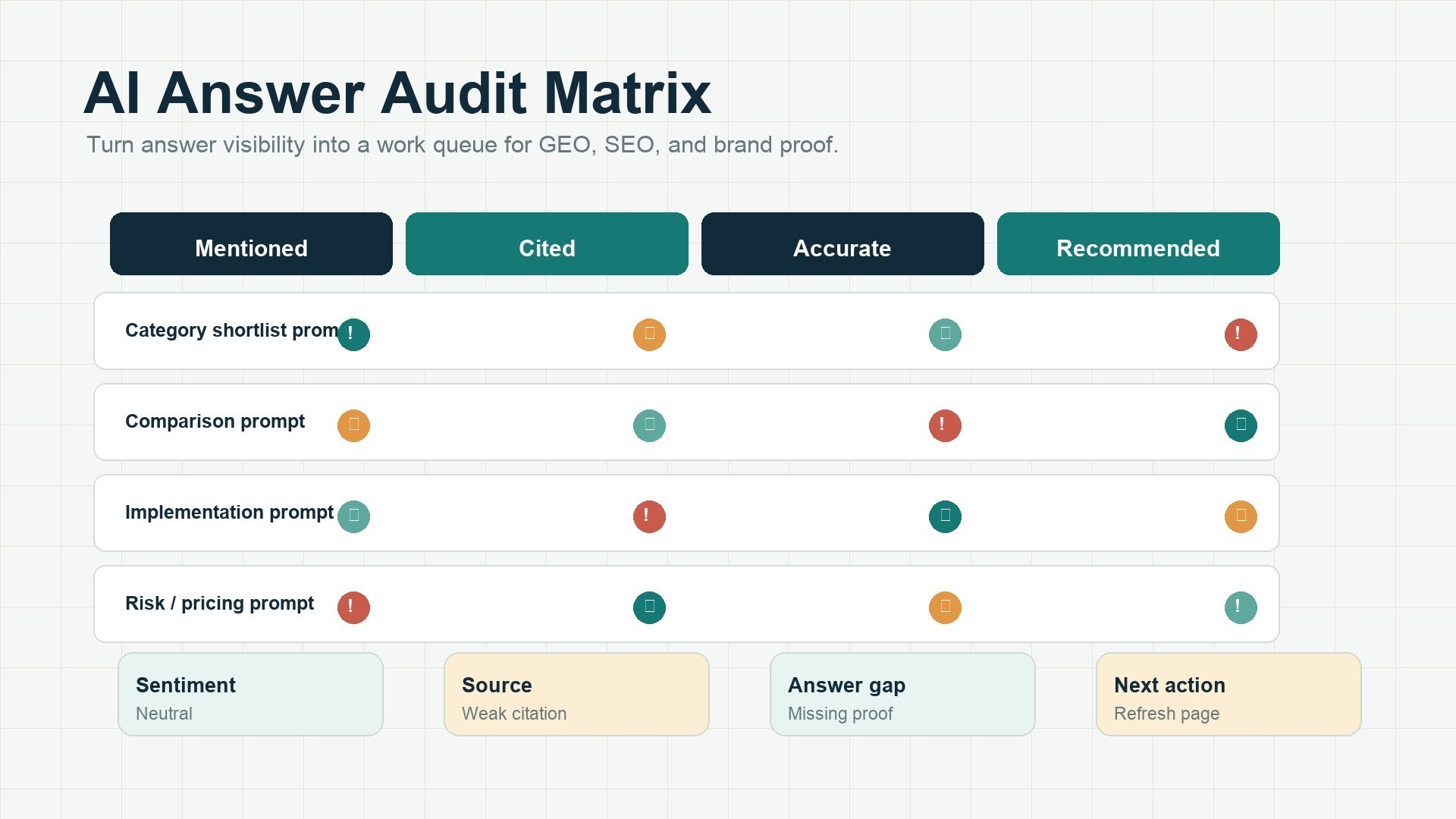The height and width of the screenshot is (819, 1456).
Task: Open the Sentiment Neutral card
Action: click(250, 694)
